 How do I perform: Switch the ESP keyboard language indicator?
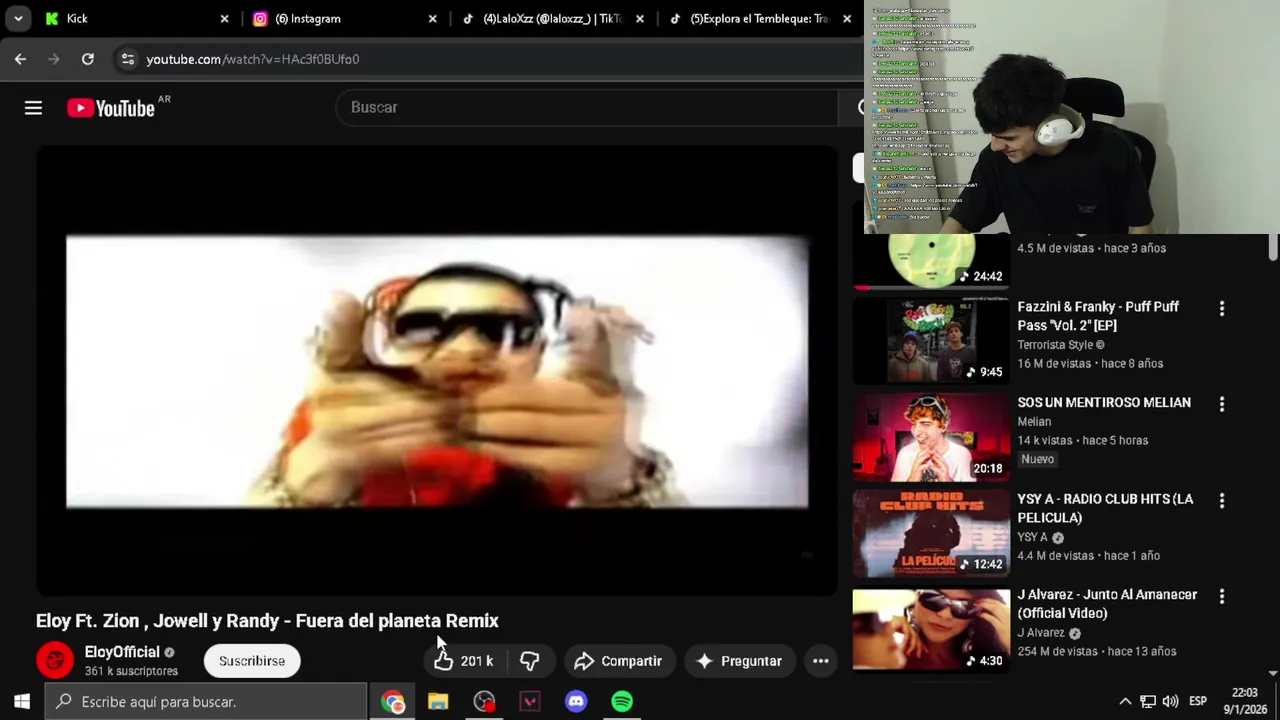[x=1198, y=701]
